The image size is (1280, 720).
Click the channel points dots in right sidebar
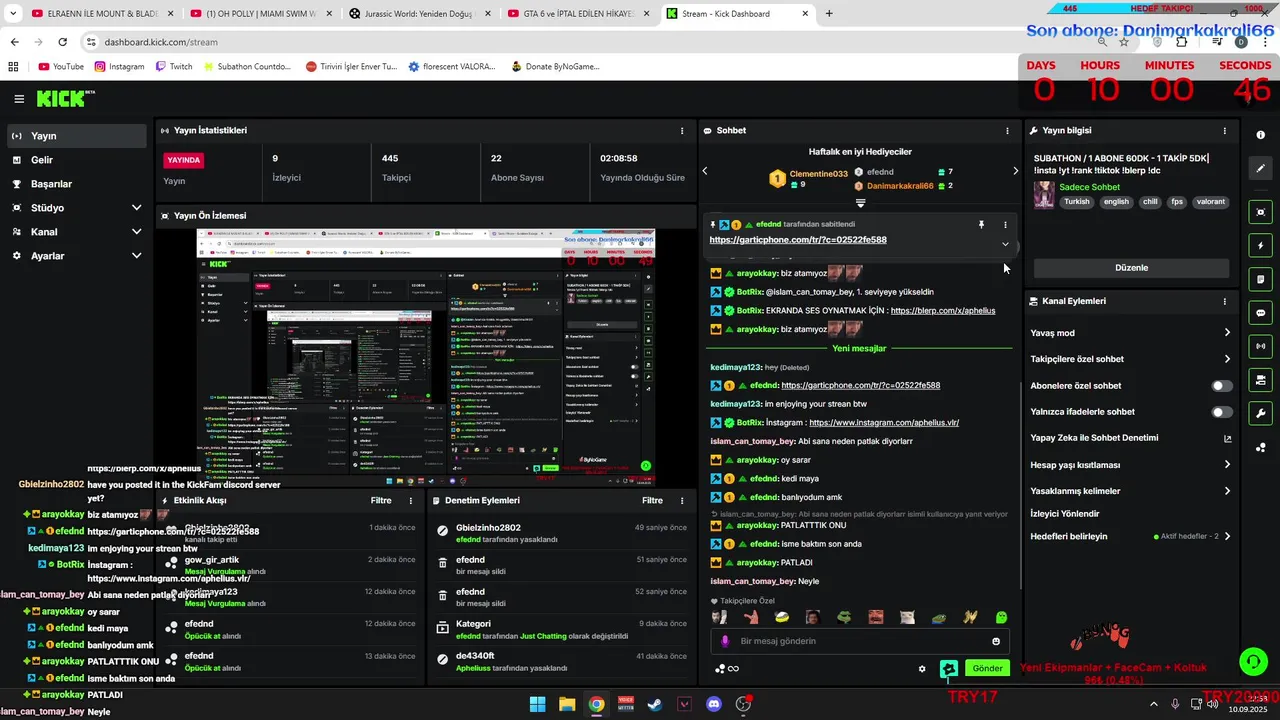click(x=1261, y=447)
